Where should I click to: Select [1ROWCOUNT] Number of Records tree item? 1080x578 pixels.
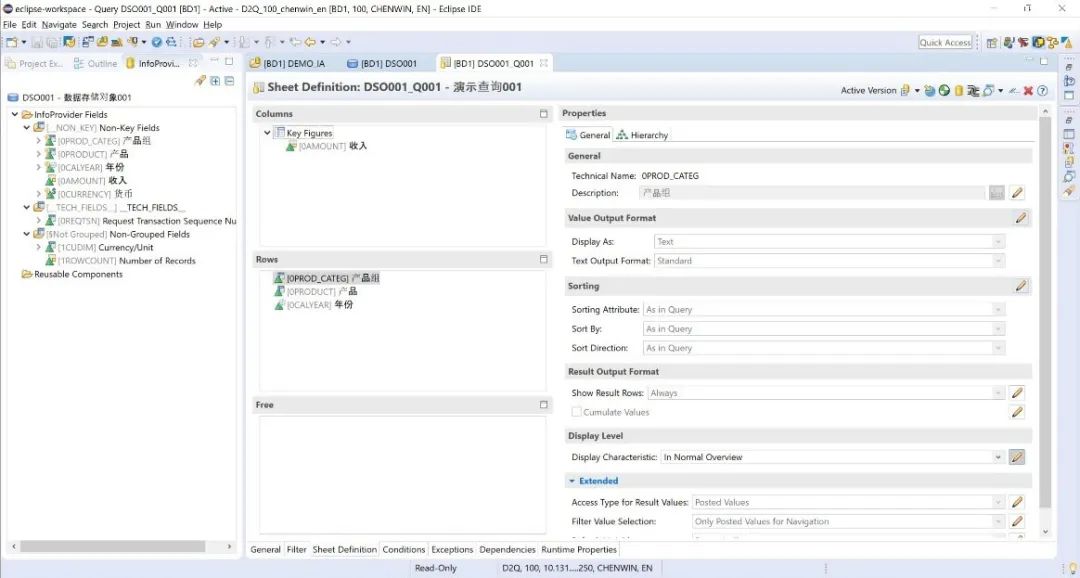(x=121, y=260)
